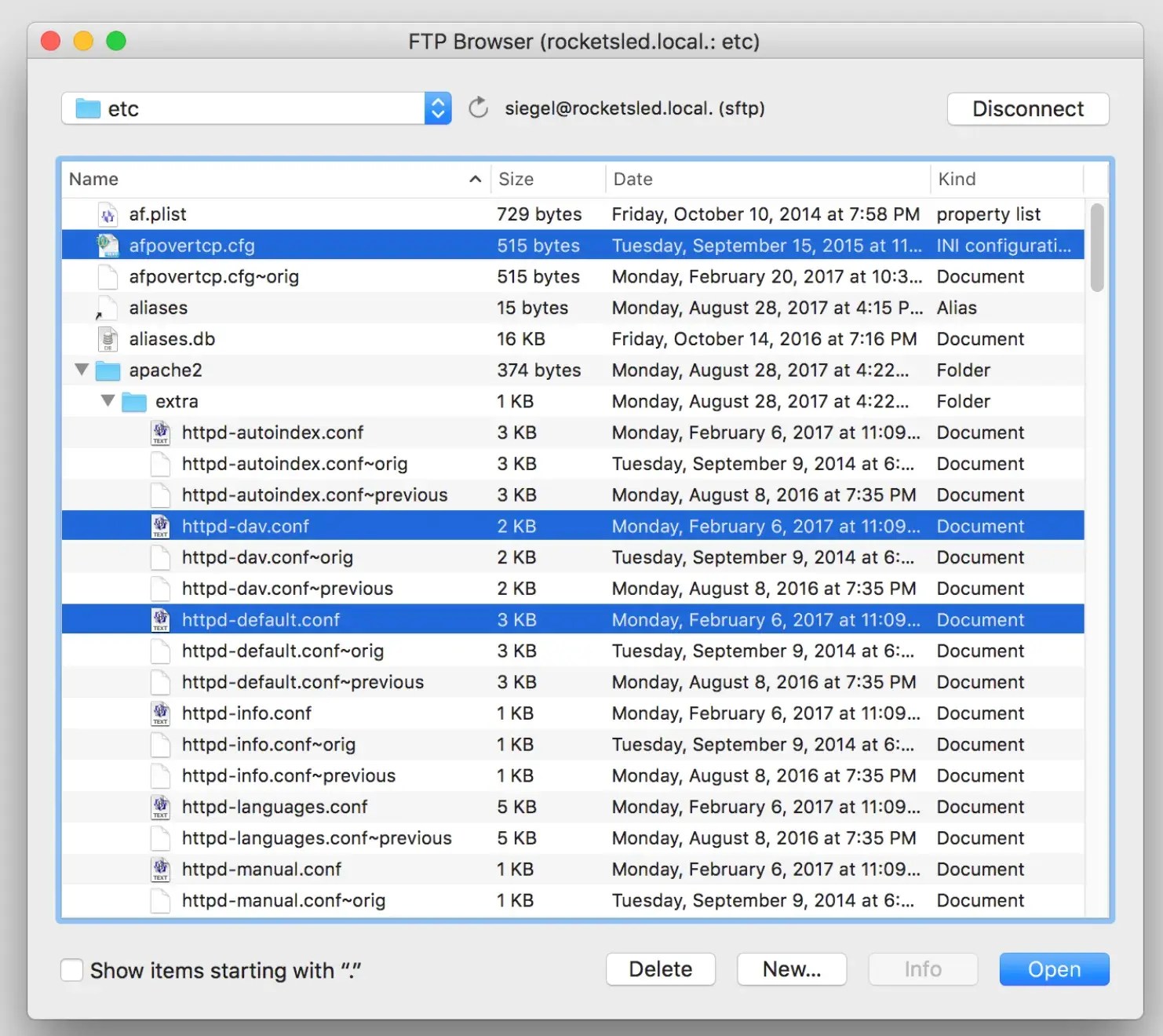1163x1036 pixels.
Task: Click the database document icon for aliases.db
Action: click(108, 338)
